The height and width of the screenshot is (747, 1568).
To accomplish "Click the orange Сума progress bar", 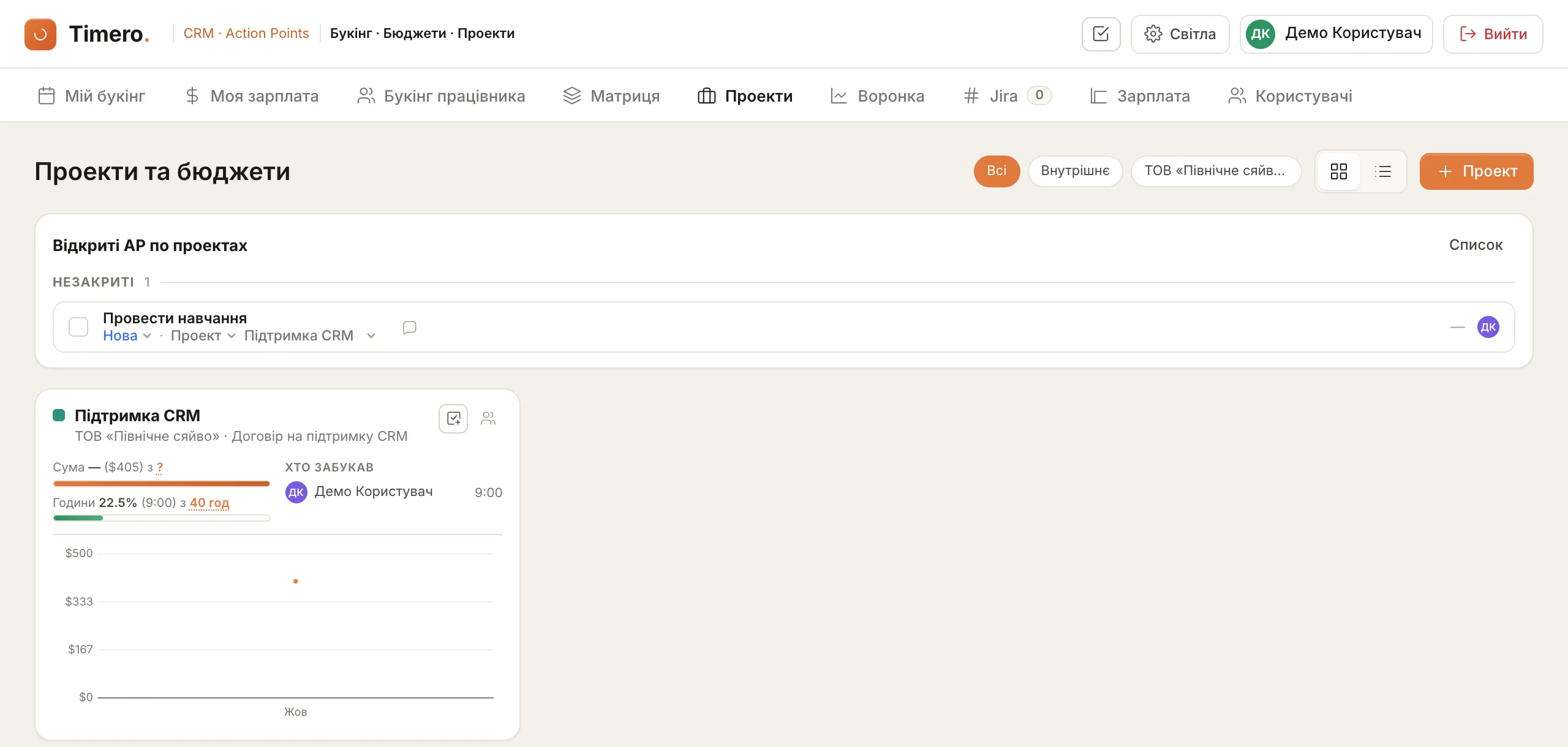I will click(x=162, y=484).
